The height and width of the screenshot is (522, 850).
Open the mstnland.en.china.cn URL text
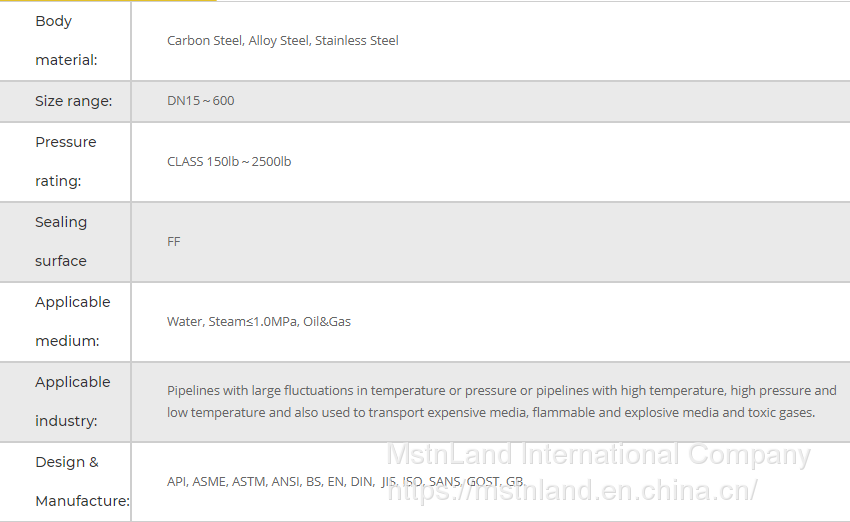[571, 490]
